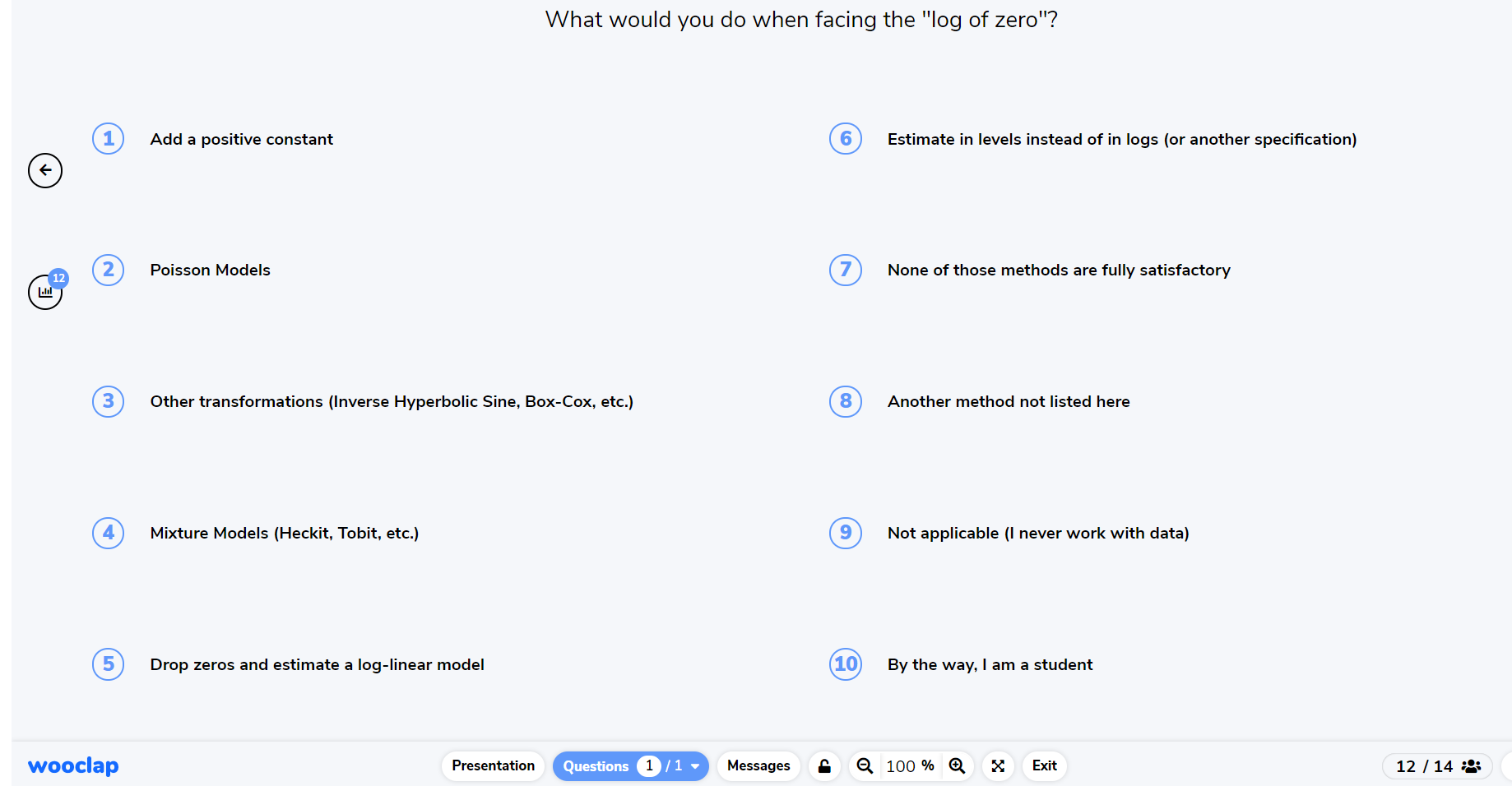Click the zoom out magnifier icon
Screen dimensions: 1512x786
coord(865,766)
